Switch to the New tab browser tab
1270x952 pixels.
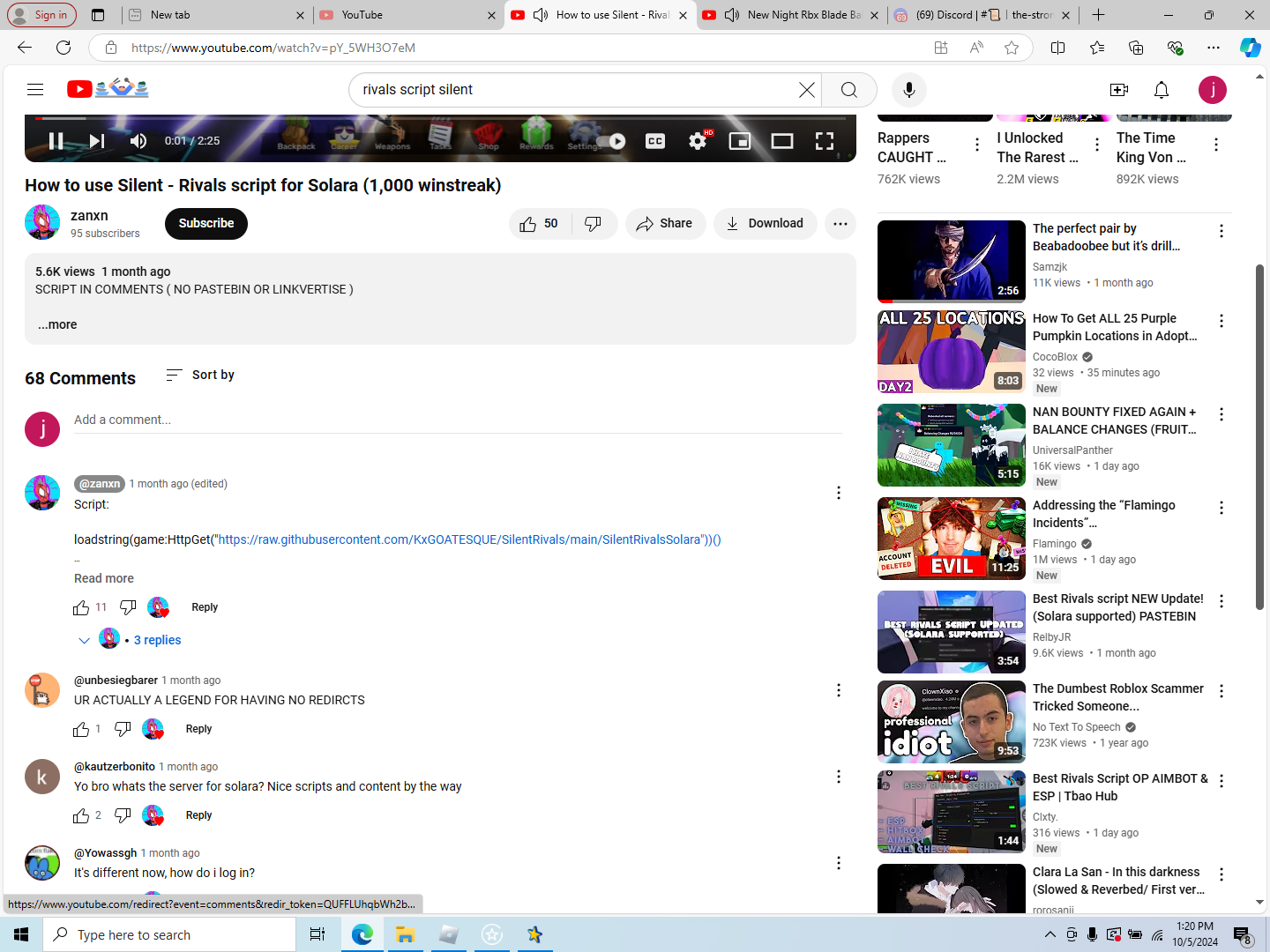click(215, 15)
